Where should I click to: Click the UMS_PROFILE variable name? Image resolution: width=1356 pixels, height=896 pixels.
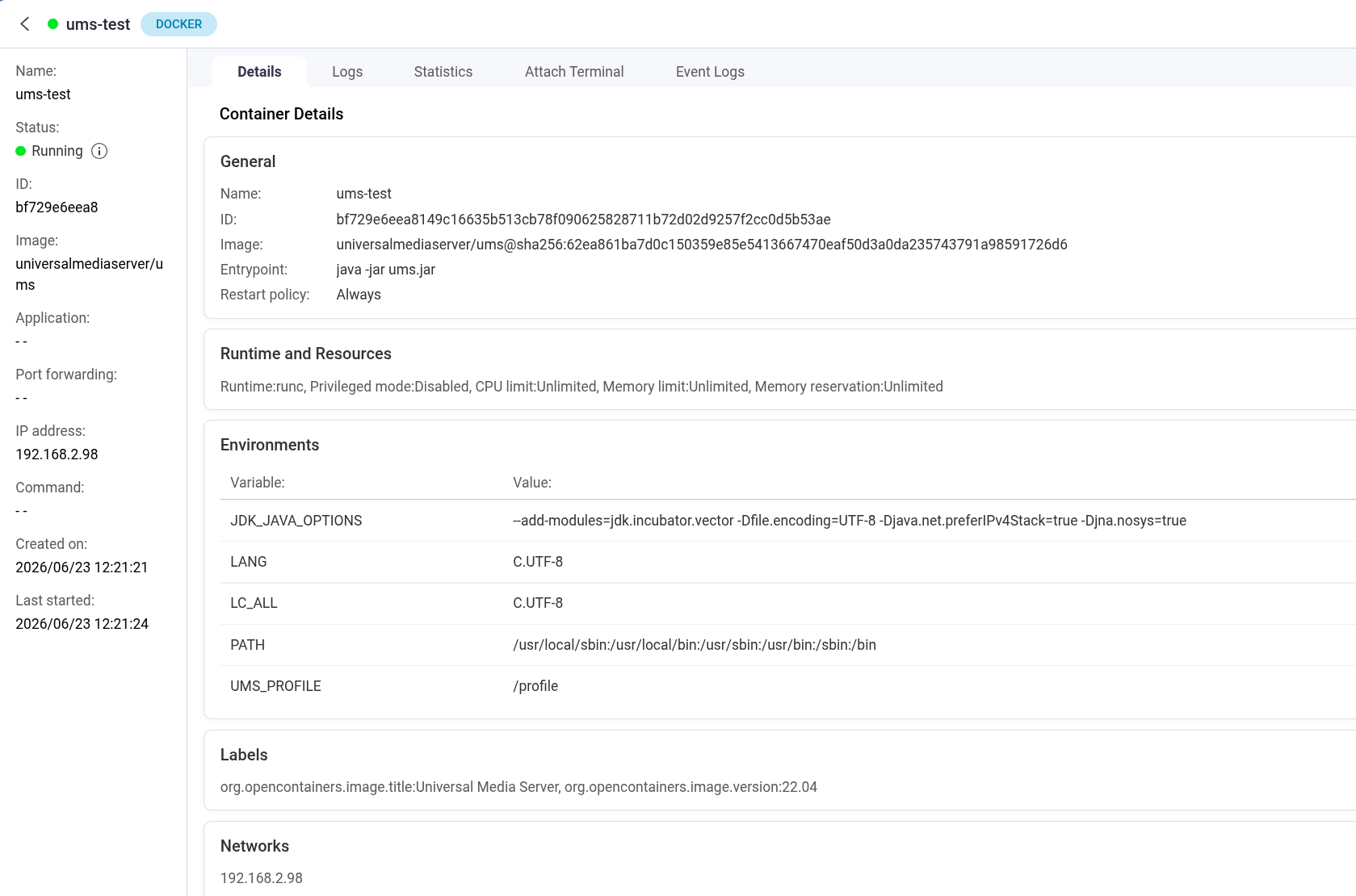tap(275, 686)
